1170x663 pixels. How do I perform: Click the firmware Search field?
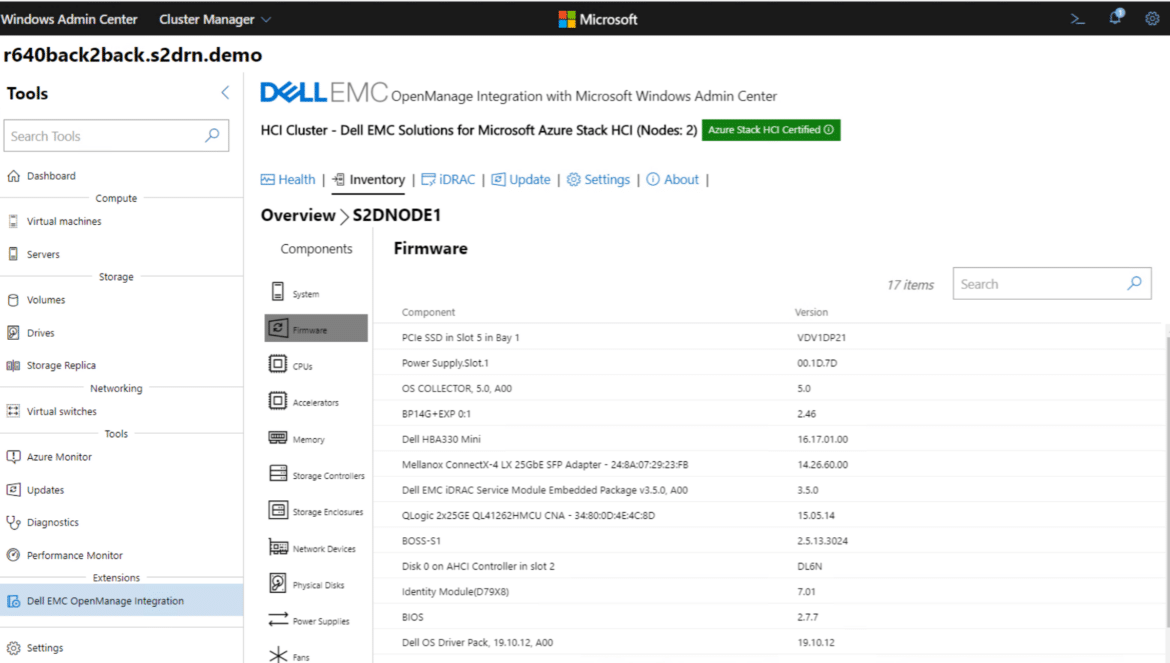click(1051, 283)
